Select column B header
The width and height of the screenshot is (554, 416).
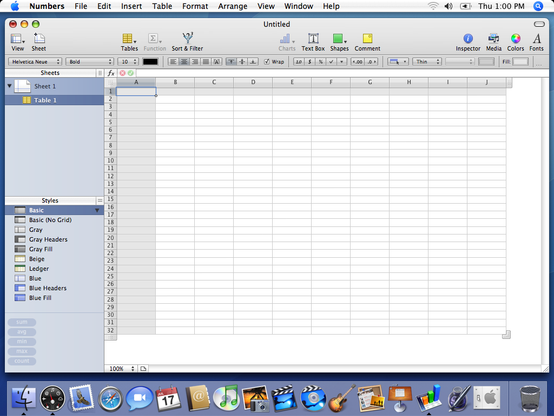point(175,82)
